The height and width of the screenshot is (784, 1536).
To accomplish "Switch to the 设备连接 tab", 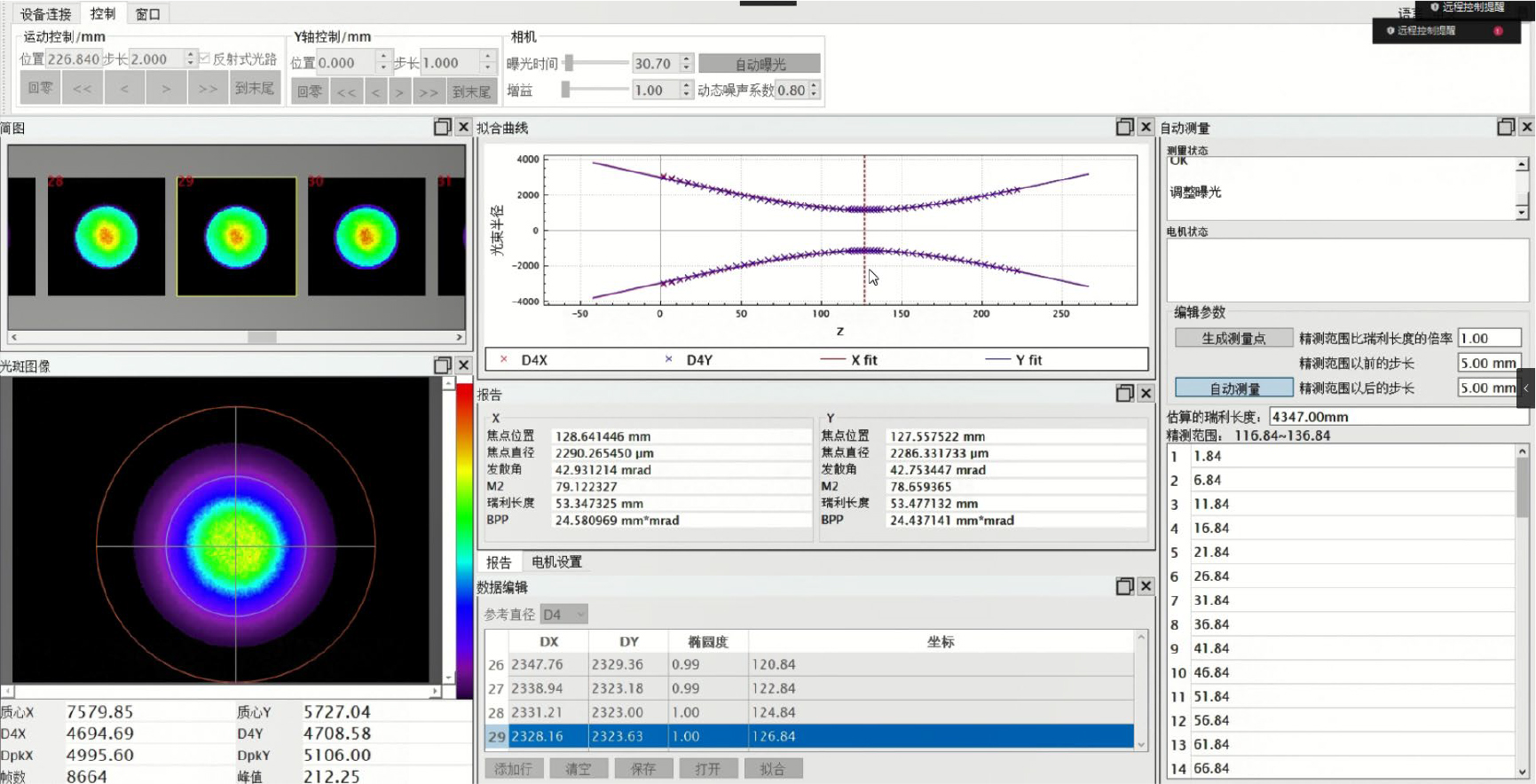I will [x=45, y=14].
